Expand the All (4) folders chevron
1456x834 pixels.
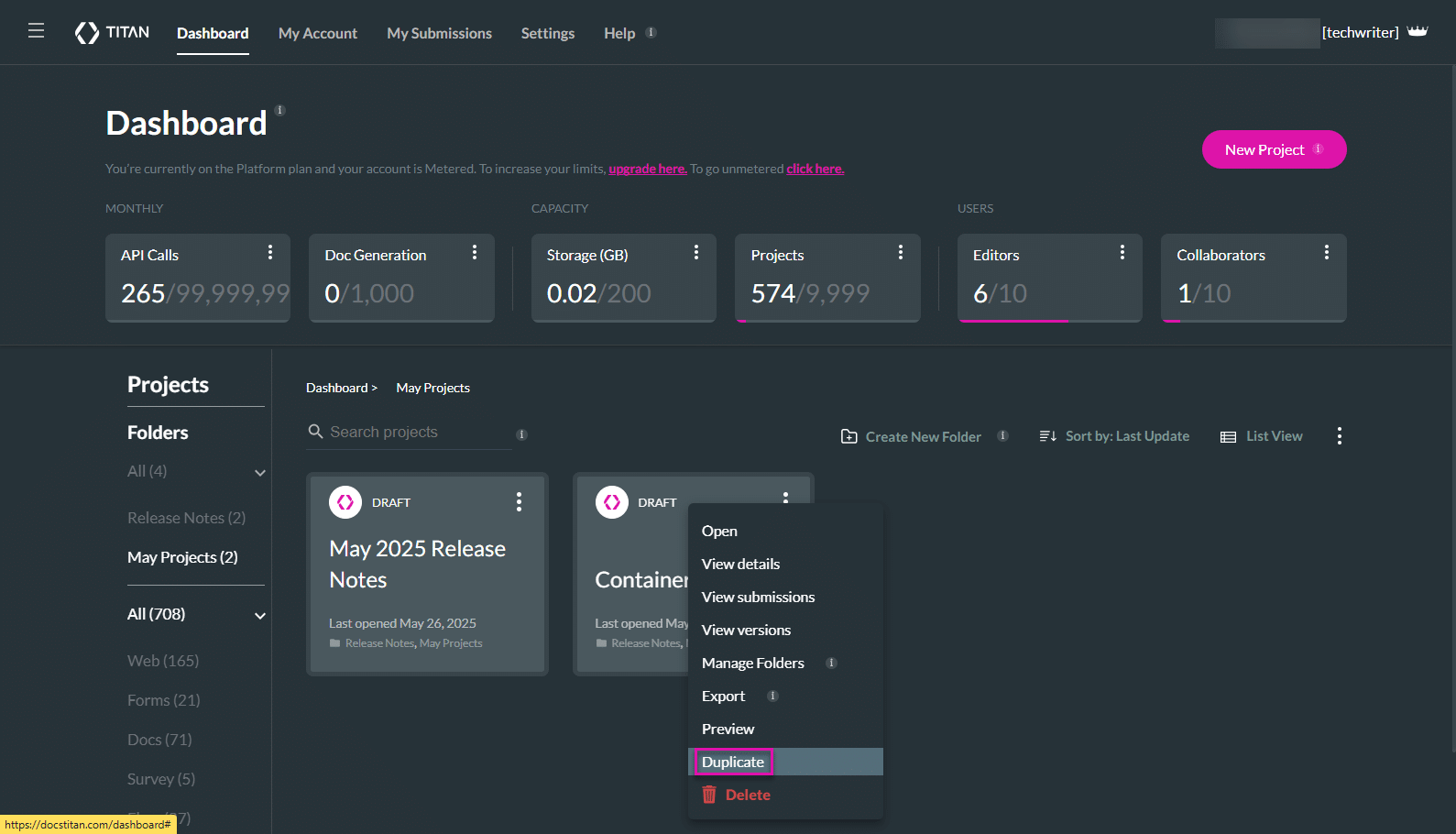click(260, 473)
